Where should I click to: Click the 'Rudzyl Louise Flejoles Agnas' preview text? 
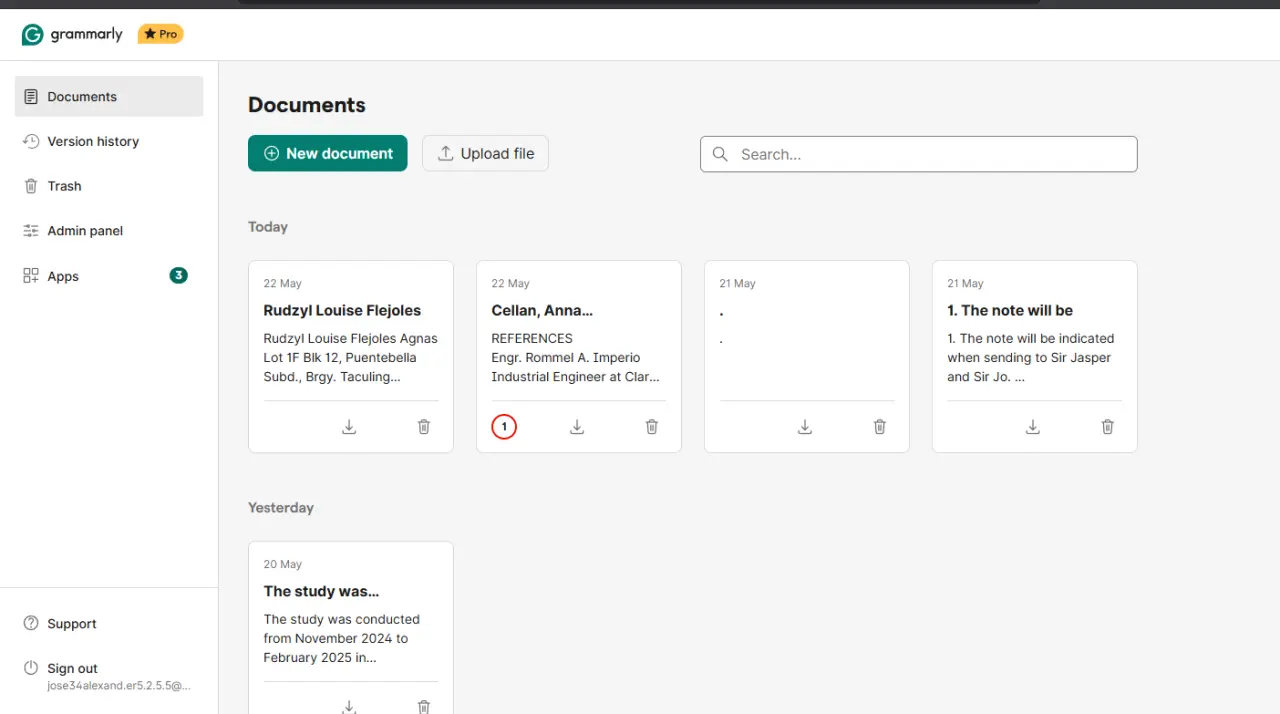click(x=351, y=339)
